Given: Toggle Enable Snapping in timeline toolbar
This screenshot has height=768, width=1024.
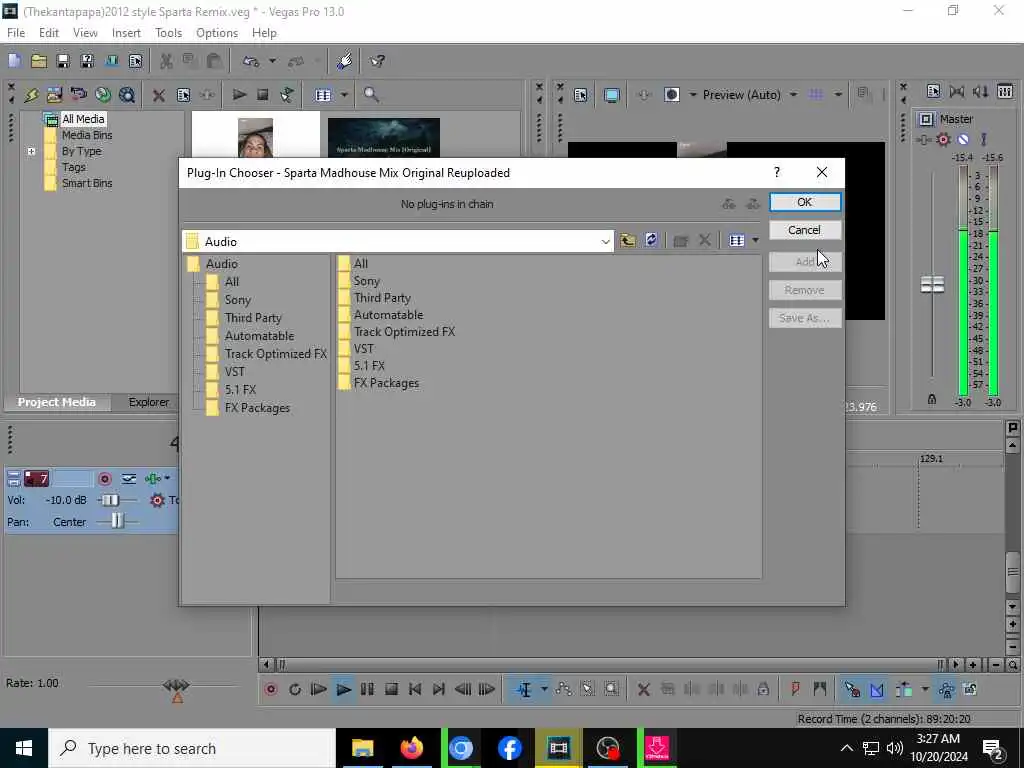Looking at the screenshot, I should [x=852, y=689].
